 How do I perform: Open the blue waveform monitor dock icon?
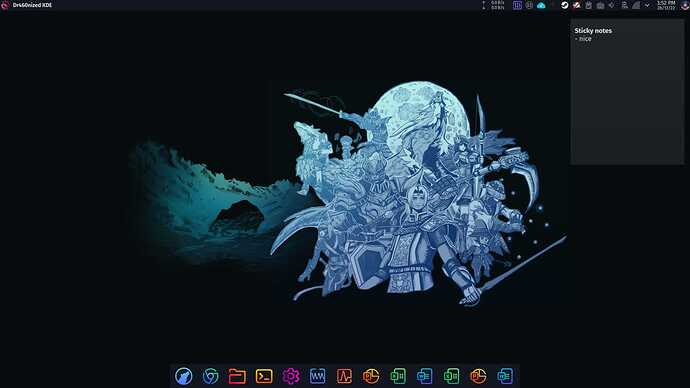317,376
